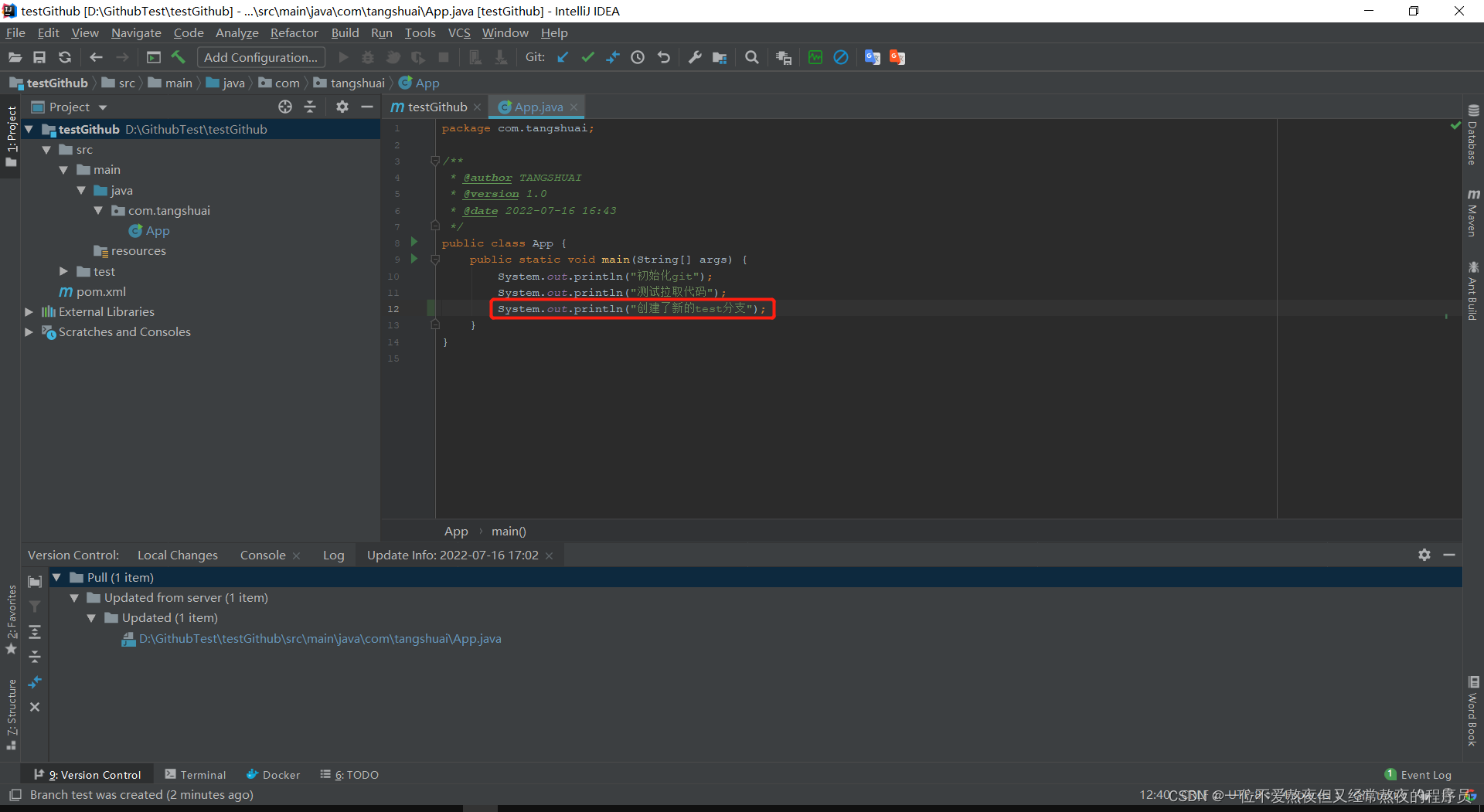
Task: Hide the Project panel with minus icon
Action: pyautogui.click(x=367, y=107)
